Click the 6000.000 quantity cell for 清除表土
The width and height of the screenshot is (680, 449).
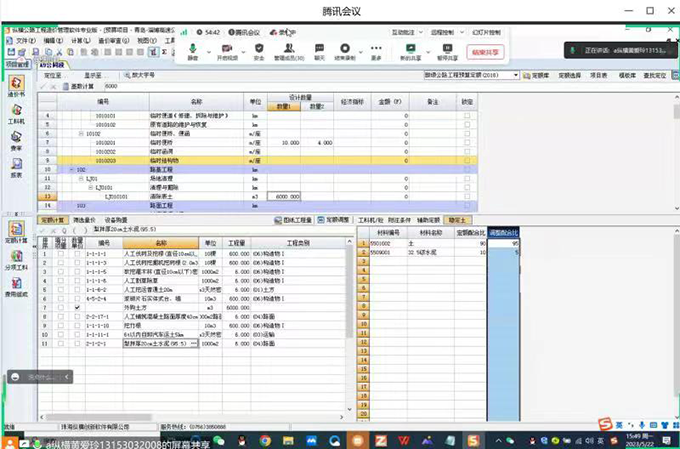click(x=288, y=197)
